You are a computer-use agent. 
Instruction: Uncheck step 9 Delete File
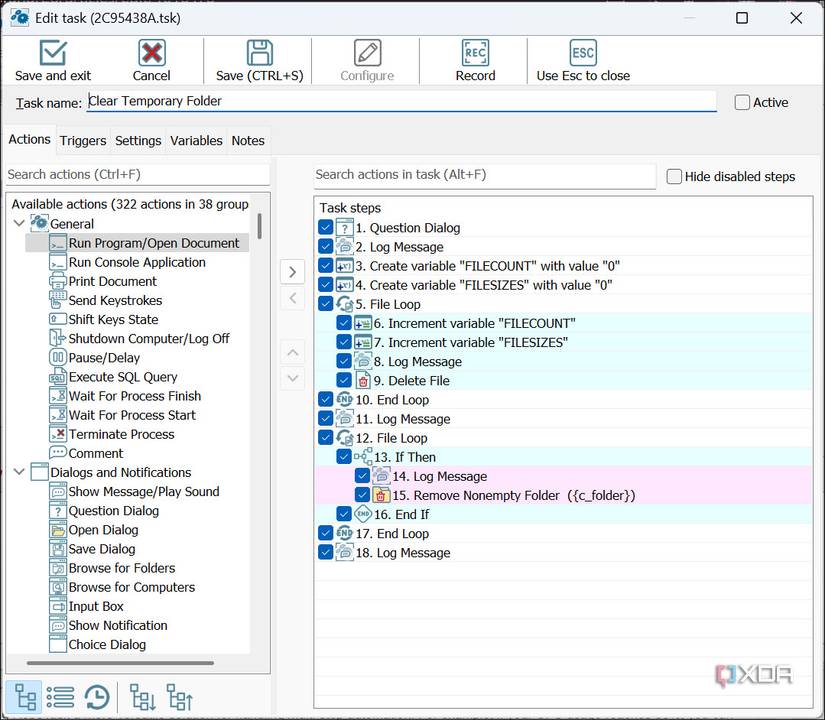[344, 380]
